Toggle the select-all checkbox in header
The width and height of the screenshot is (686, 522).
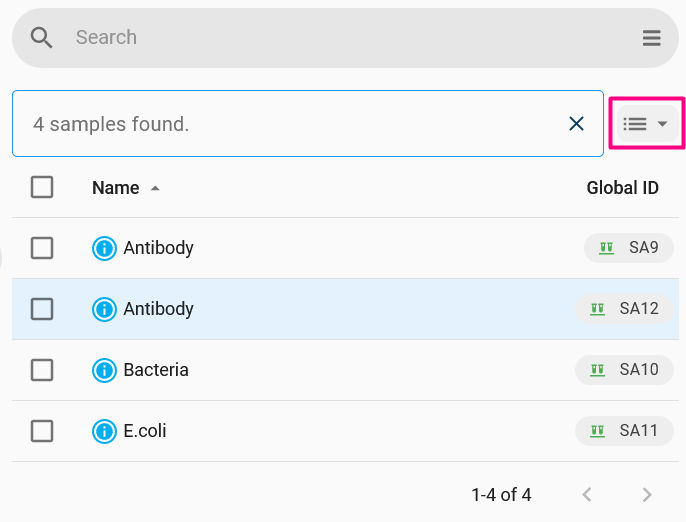pyautogui.click(x=42, y=187)
